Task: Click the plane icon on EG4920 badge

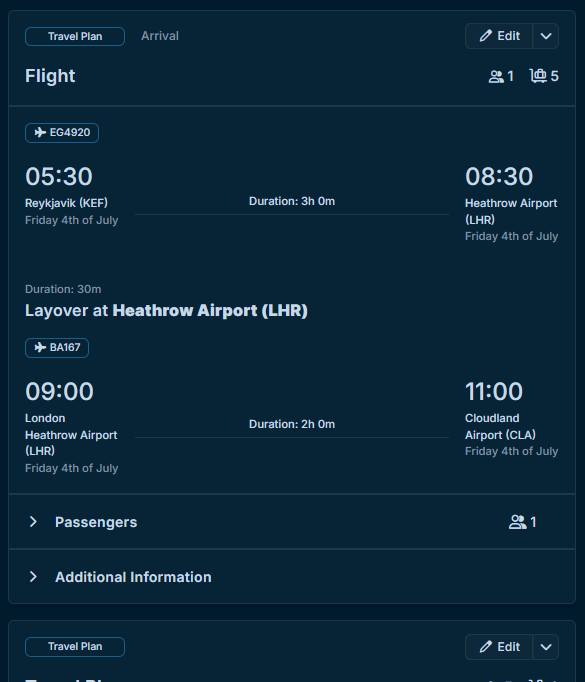Action: tap(40, 132)
